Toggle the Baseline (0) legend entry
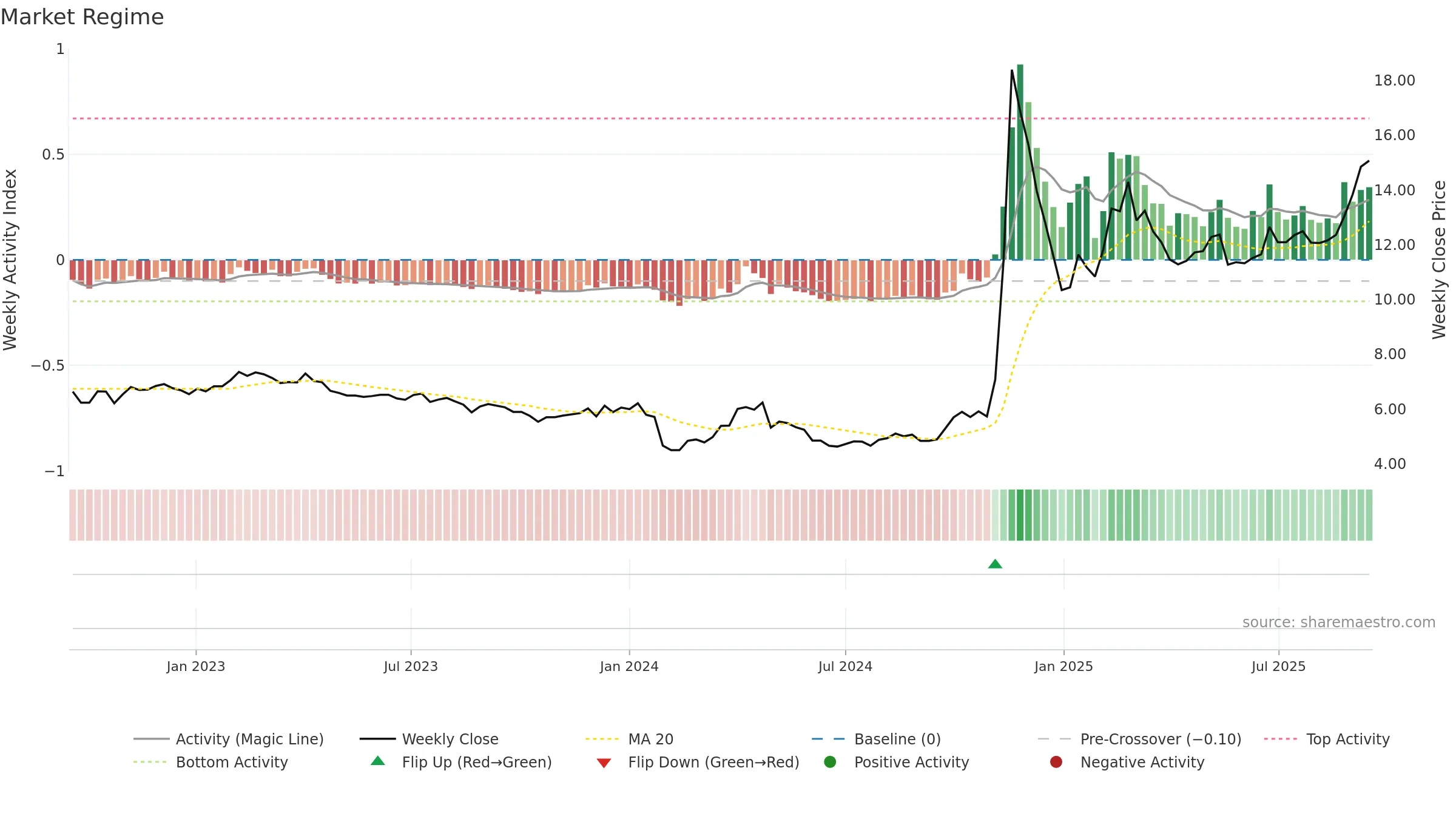 point(876,739)
